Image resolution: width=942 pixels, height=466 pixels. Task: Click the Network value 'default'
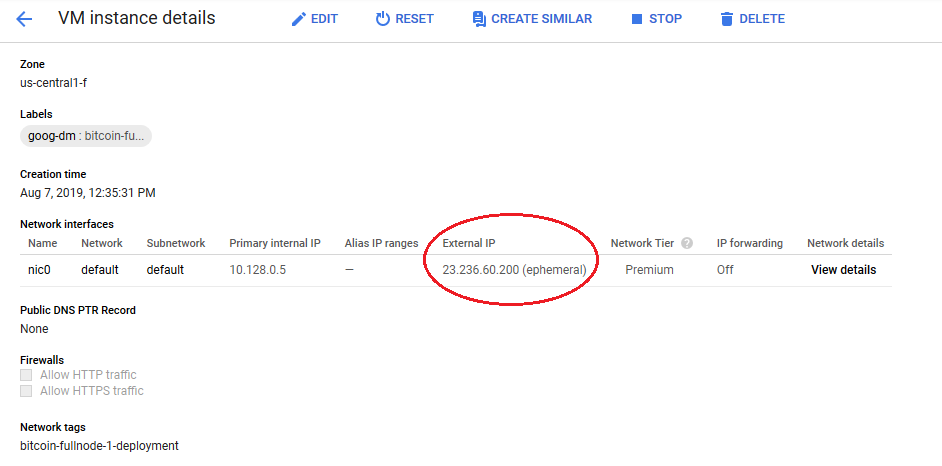100,270
